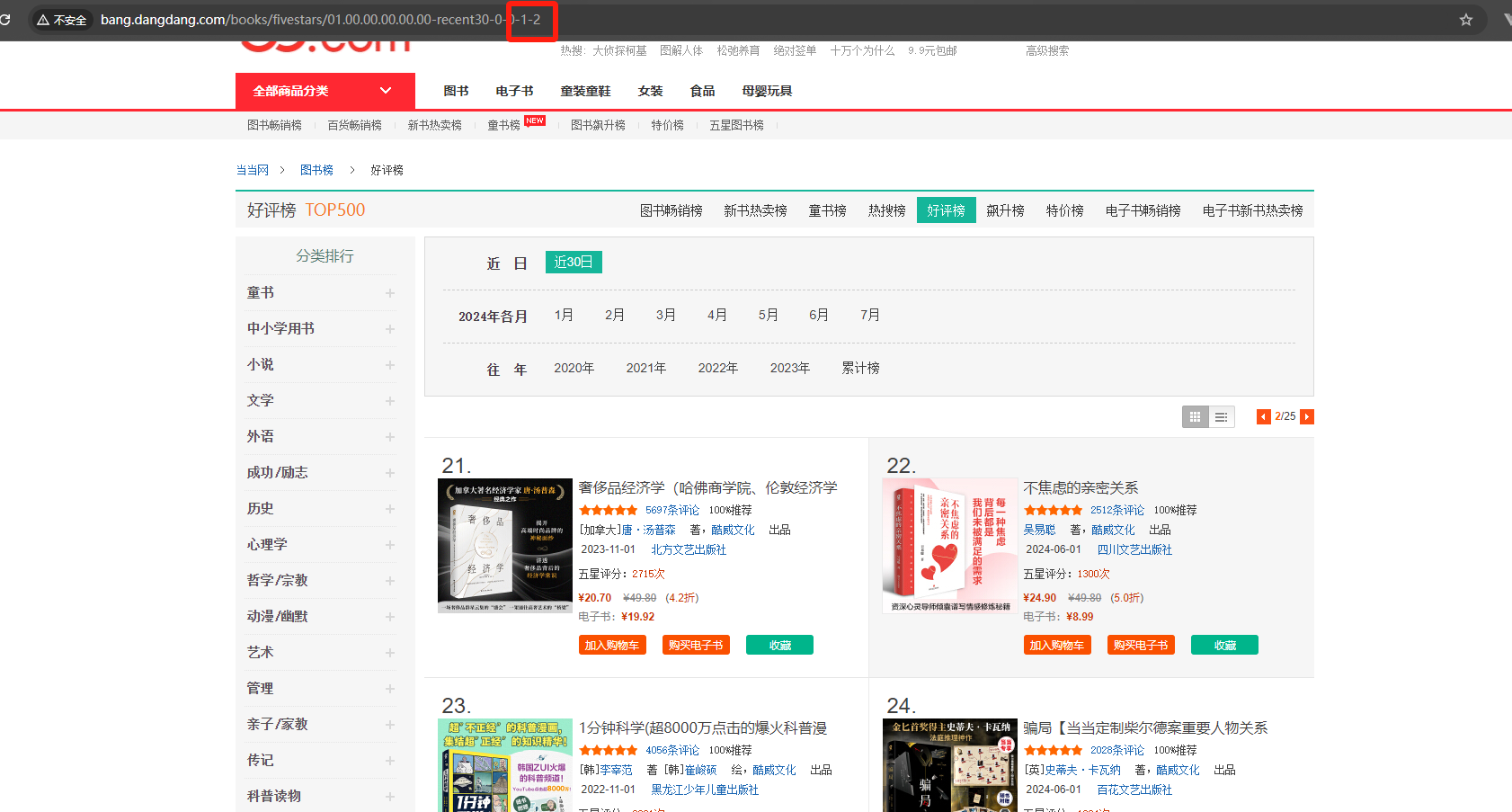The image size is (1512, 812).
Task: Select 好评榜 active tab
Action: point(946,210)
